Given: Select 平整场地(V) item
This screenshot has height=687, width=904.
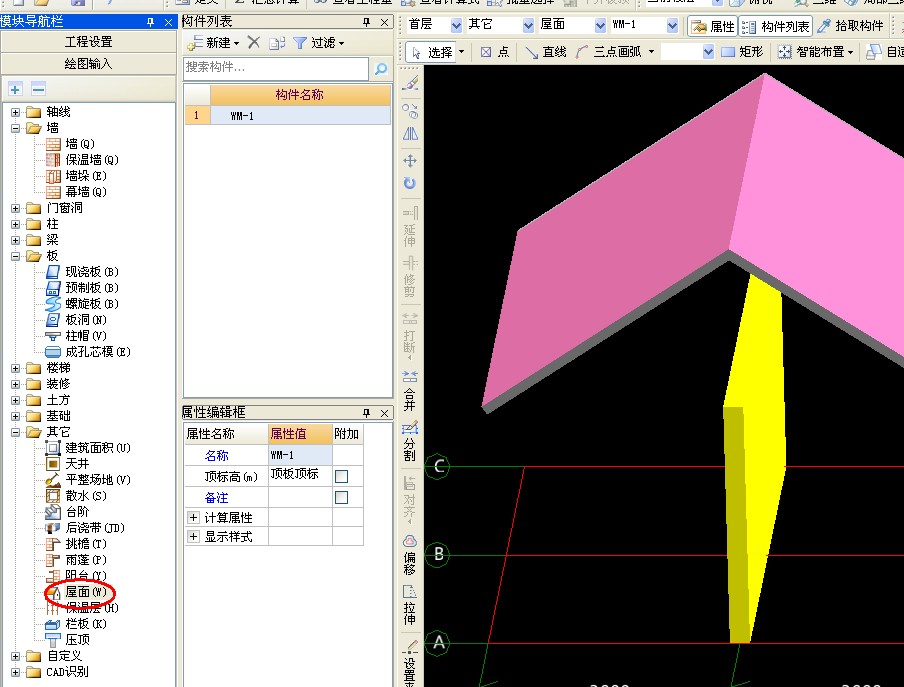Looking at the screenshot, I should [97, 480].
